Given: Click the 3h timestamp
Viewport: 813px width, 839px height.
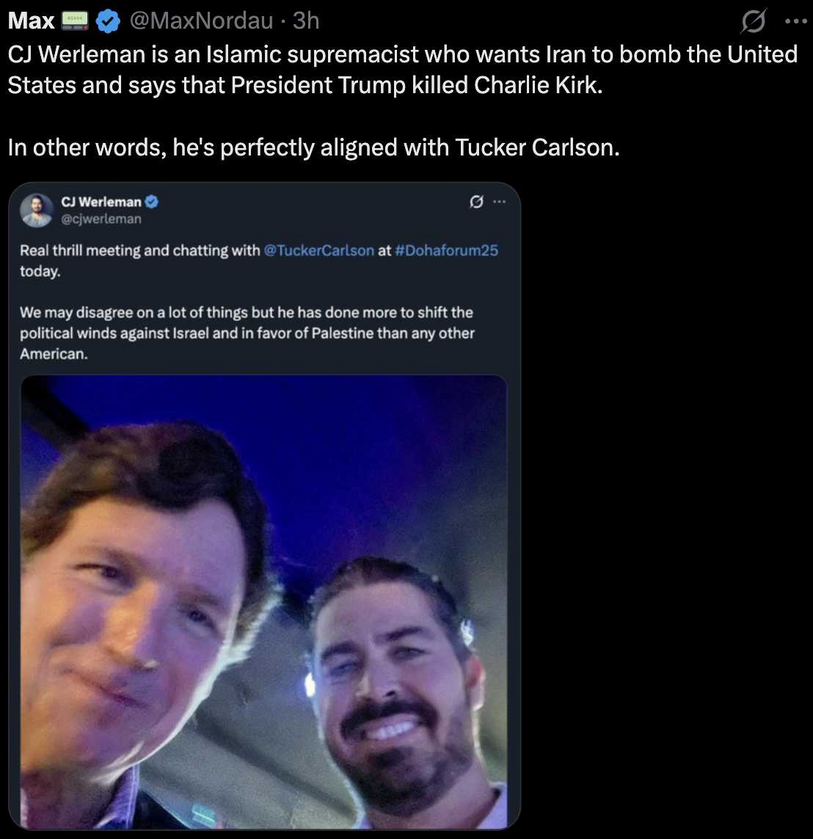Looking at the screenshot, I should [x=305, y=19].
